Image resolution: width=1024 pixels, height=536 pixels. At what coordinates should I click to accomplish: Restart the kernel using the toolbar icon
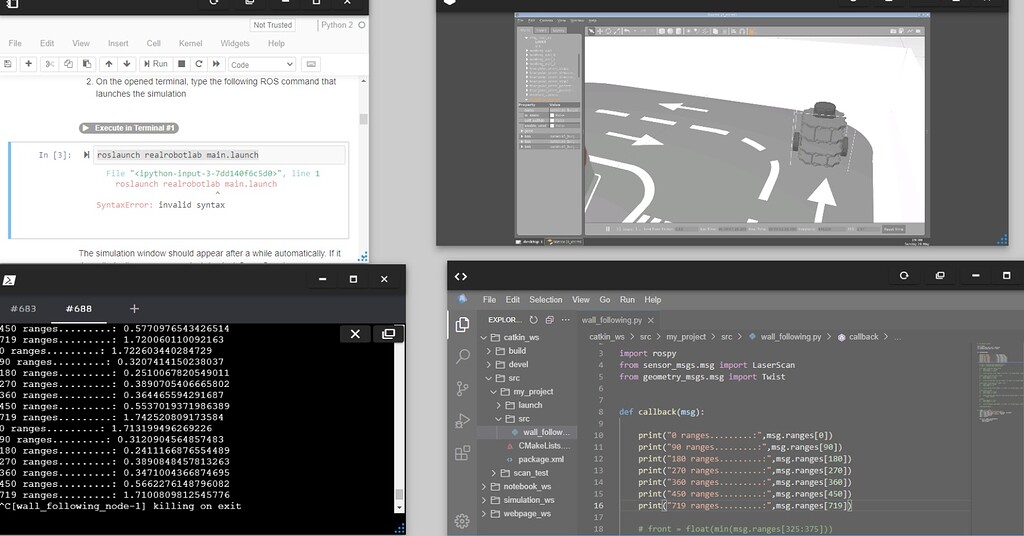[201, 64]
